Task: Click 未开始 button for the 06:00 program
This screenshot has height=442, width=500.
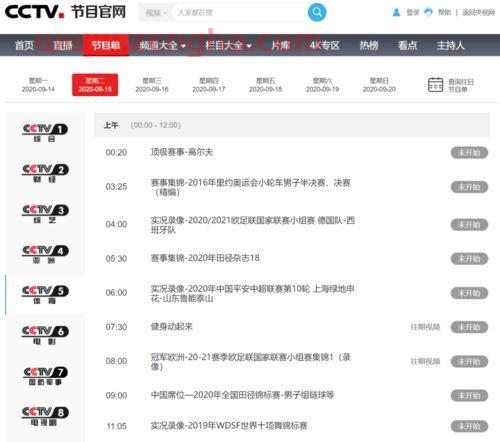Action: click(469, 293)
